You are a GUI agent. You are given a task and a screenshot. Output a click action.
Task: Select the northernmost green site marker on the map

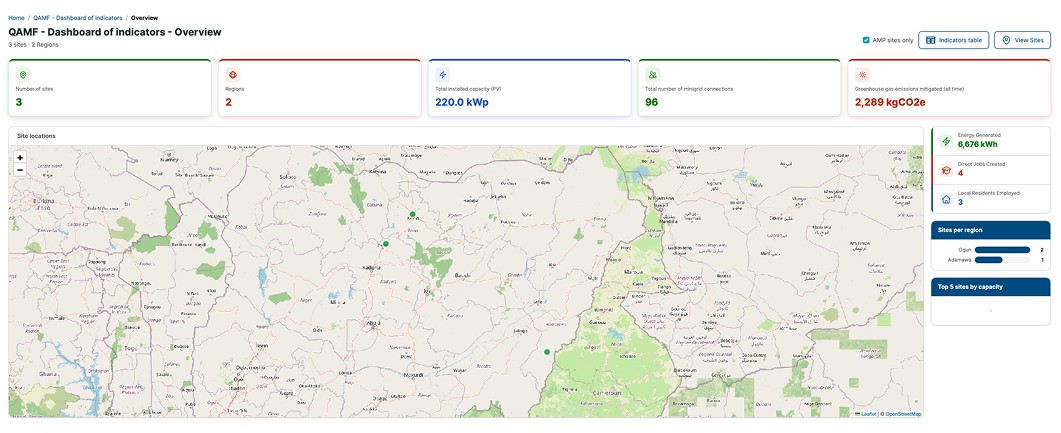pyautogui.click(x=412, y=214)
